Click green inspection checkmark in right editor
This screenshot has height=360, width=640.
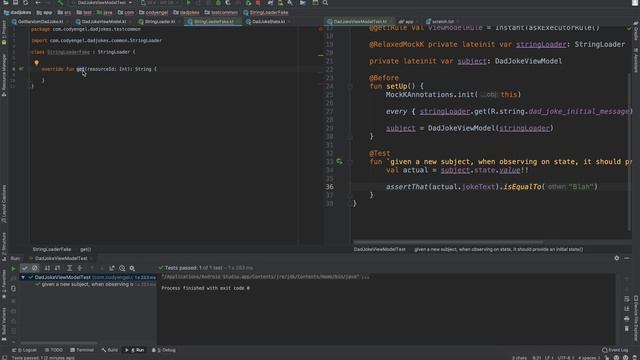coord(629,29)
